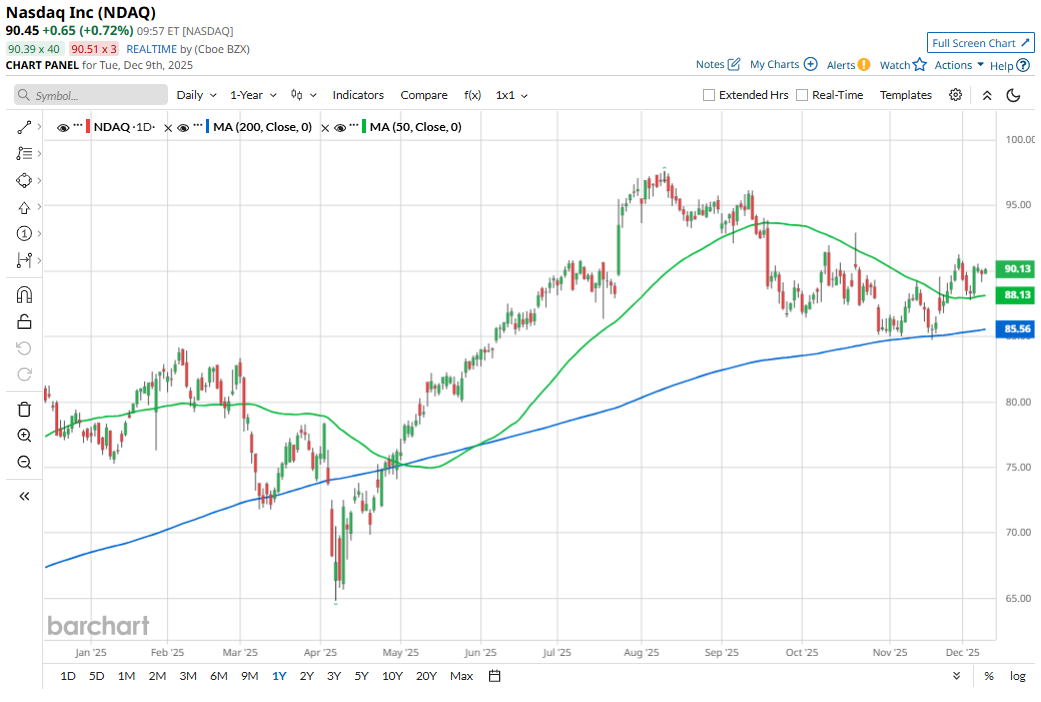1041x702 pixels.
Task: Open the custom date range calendar
Action: pos(494,676)
